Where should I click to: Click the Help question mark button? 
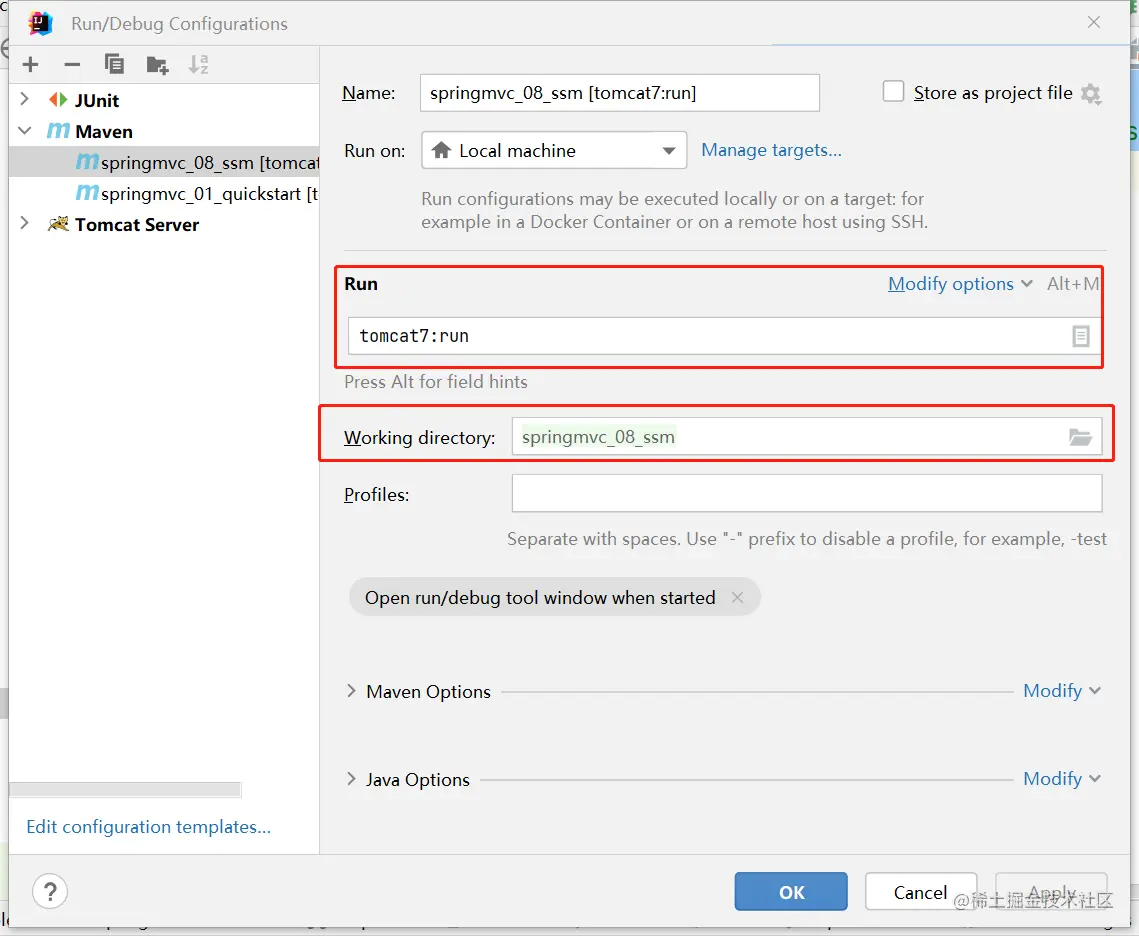tap(50, 891)
